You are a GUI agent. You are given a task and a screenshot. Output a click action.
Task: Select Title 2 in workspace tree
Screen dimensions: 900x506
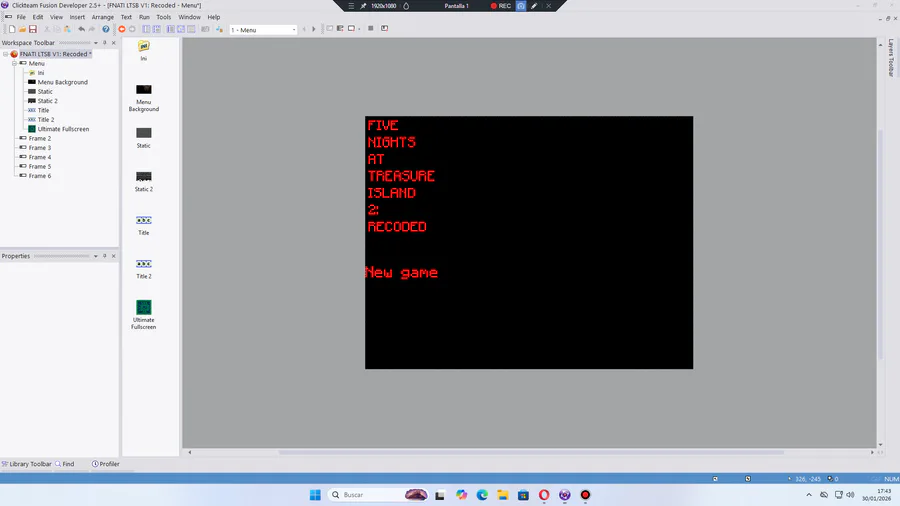(x=46, y=120)
